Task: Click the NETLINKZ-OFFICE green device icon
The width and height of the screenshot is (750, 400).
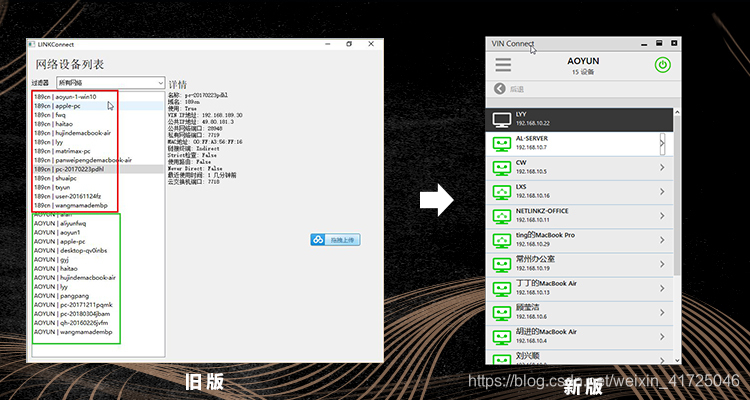Action: 502,216
